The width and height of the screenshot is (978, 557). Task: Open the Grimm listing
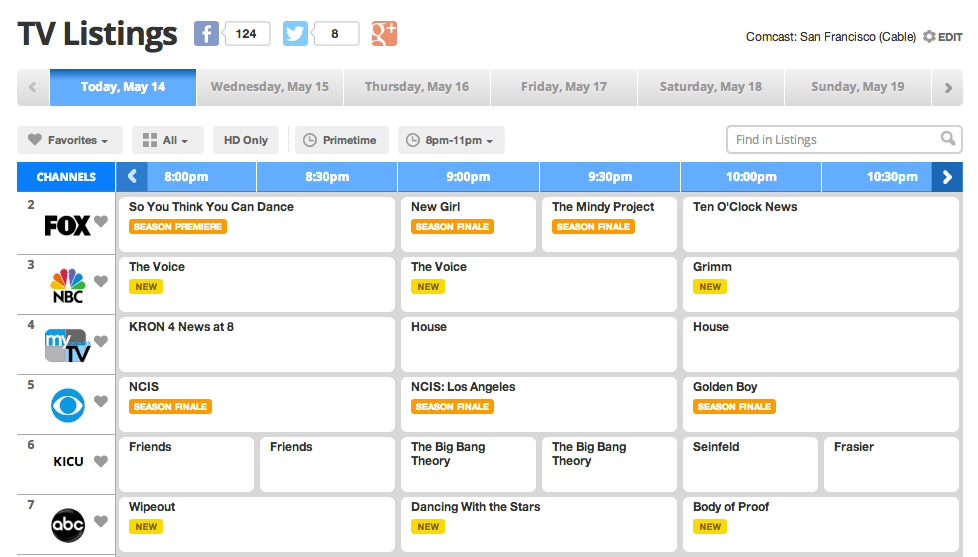(821, 284)
